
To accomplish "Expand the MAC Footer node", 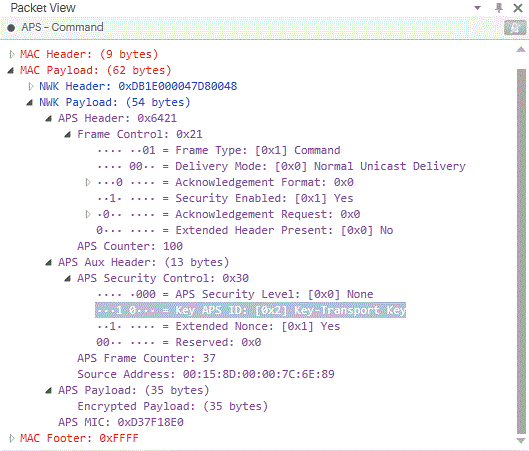I will (12, 438).
